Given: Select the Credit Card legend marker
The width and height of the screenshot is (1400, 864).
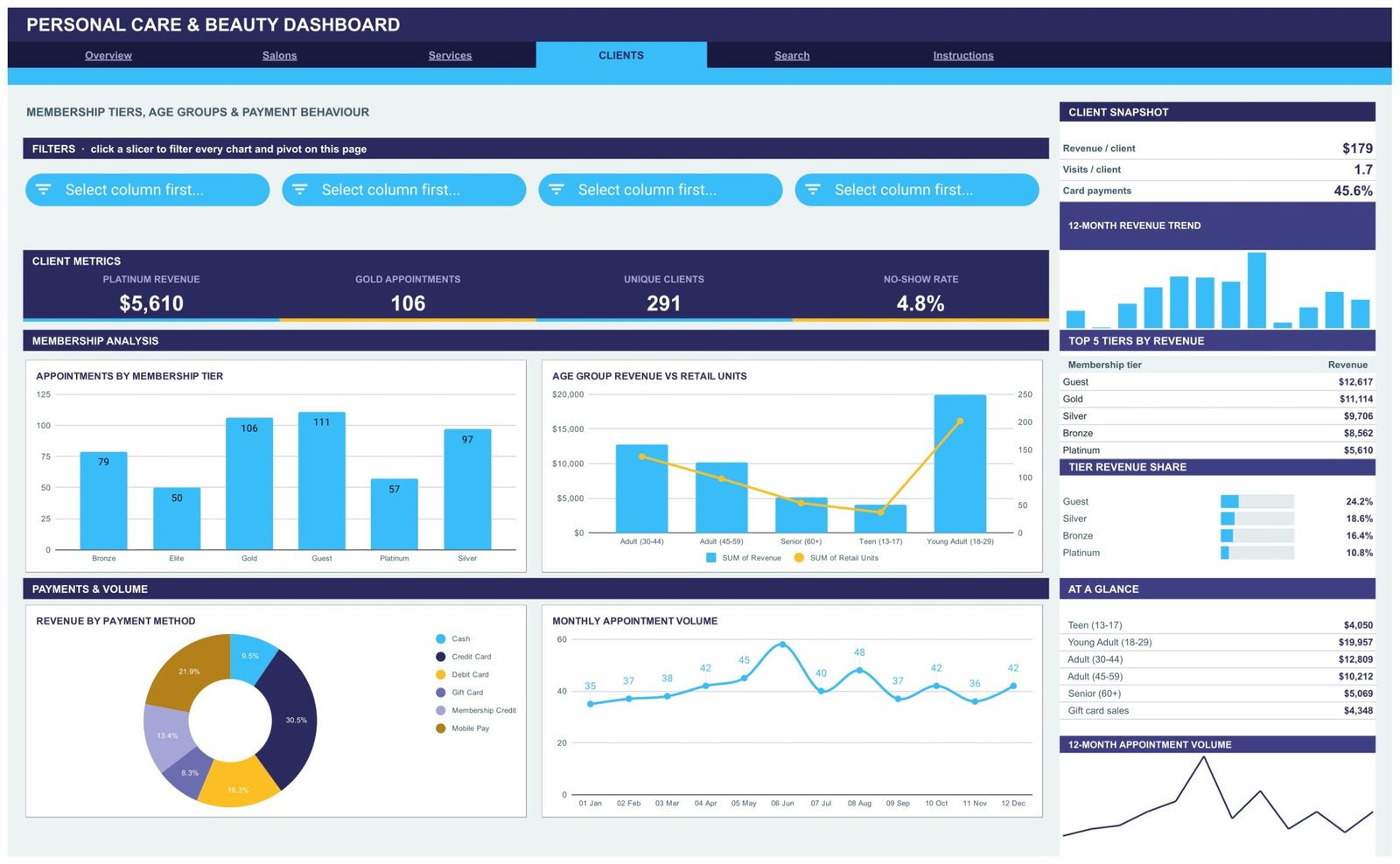Looking at the screenshot, I should tap(441, 657).
